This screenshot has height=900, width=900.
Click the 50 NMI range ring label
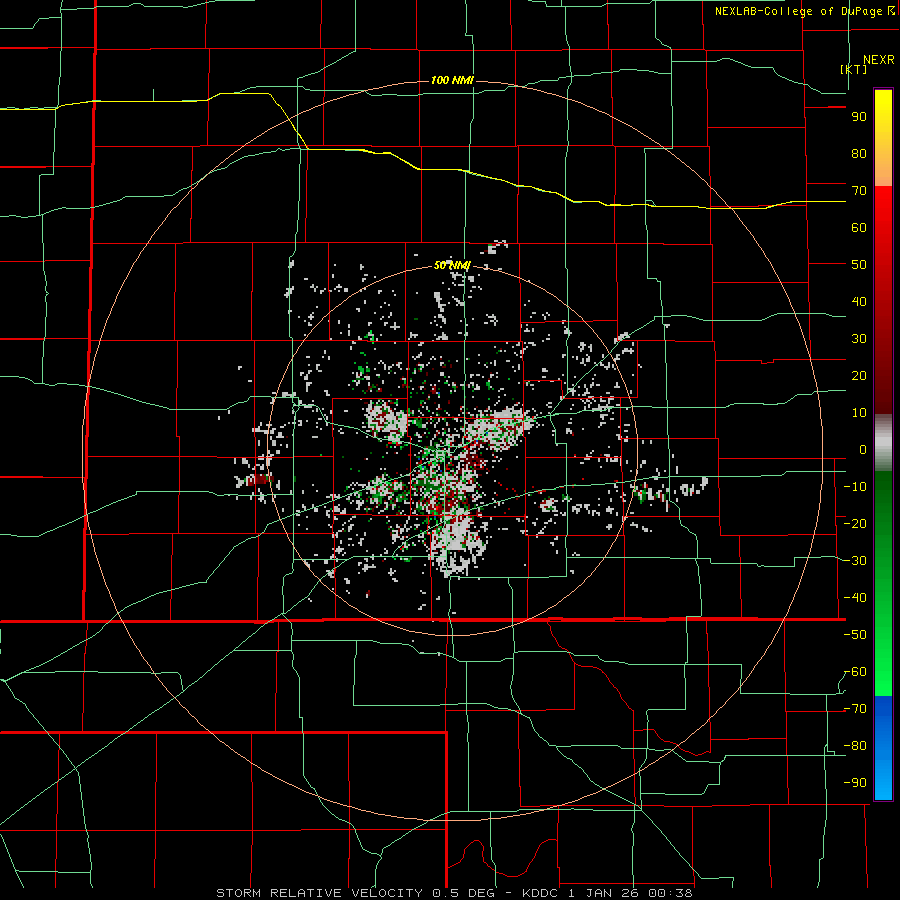[452, 265]
